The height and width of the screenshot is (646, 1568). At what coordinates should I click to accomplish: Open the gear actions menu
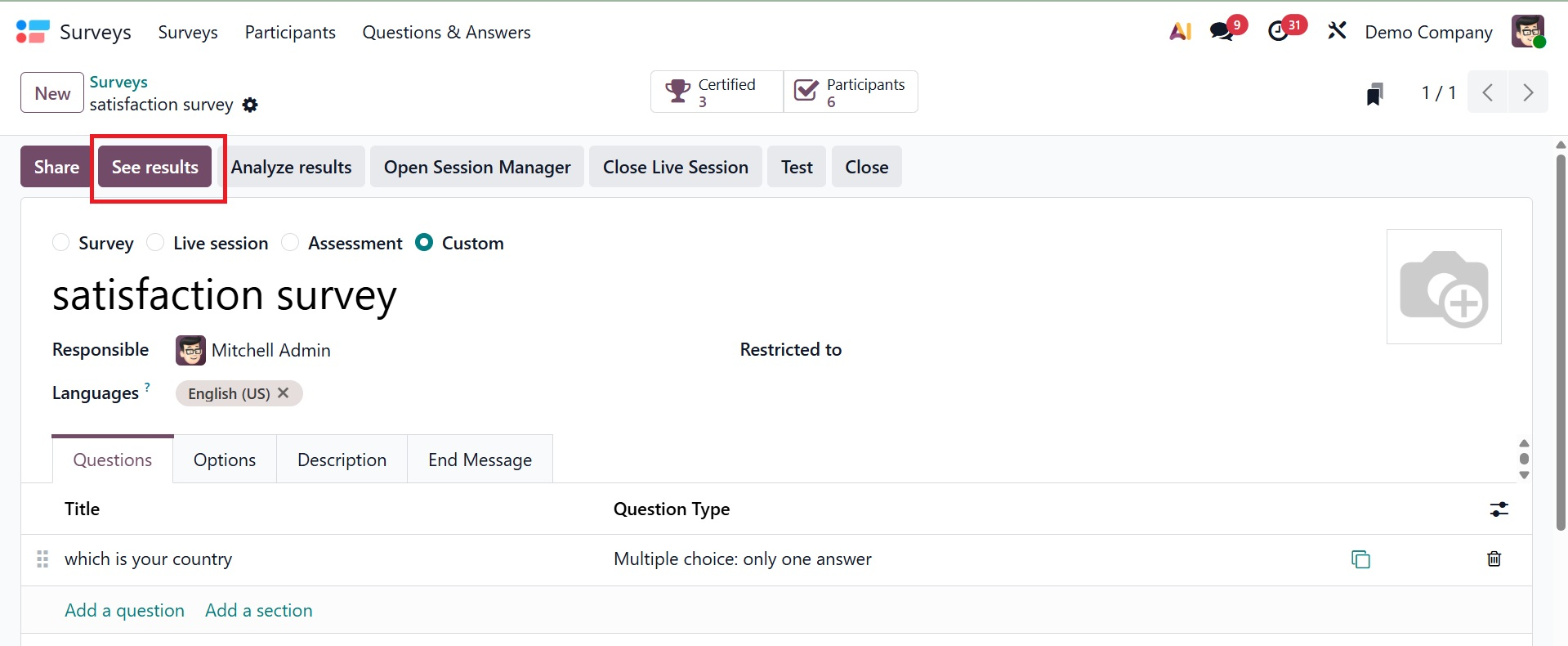tap(250, 105)
